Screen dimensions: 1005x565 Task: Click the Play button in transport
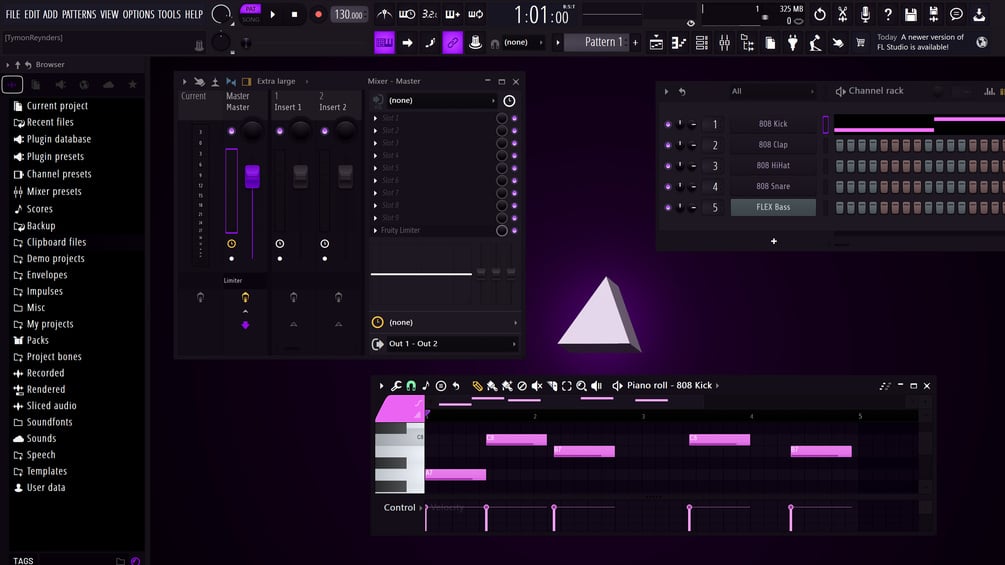pyautogui.click(x=273, y=14)
